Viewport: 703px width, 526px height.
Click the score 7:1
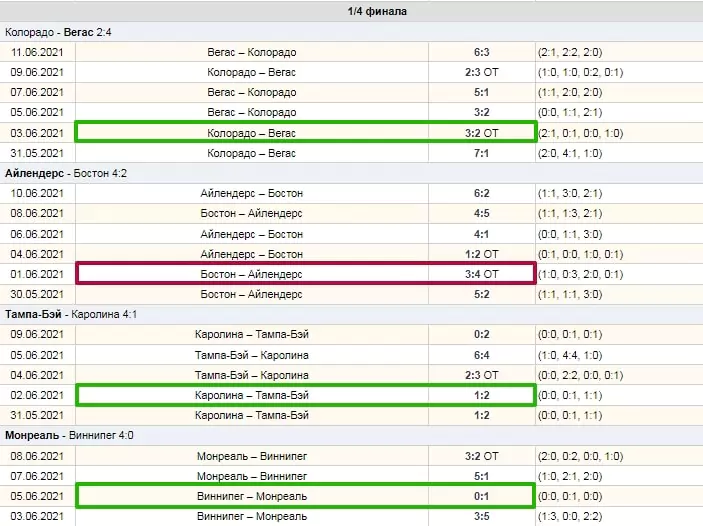point(482,153)
